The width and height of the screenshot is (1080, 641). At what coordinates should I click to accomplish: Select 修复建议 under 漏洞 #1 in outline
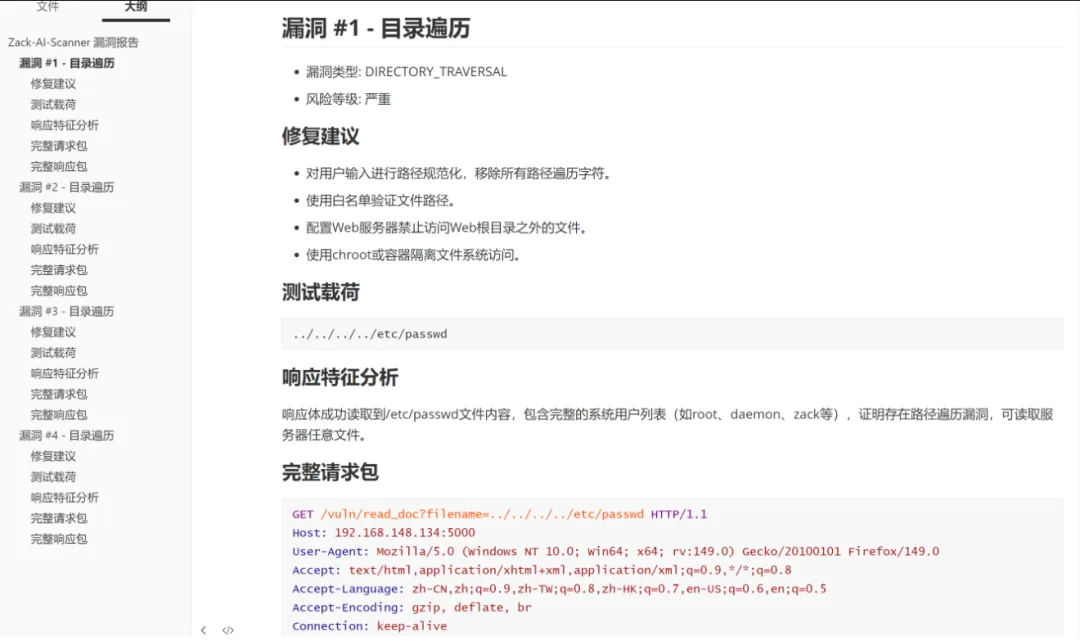[x=53, y=84]
